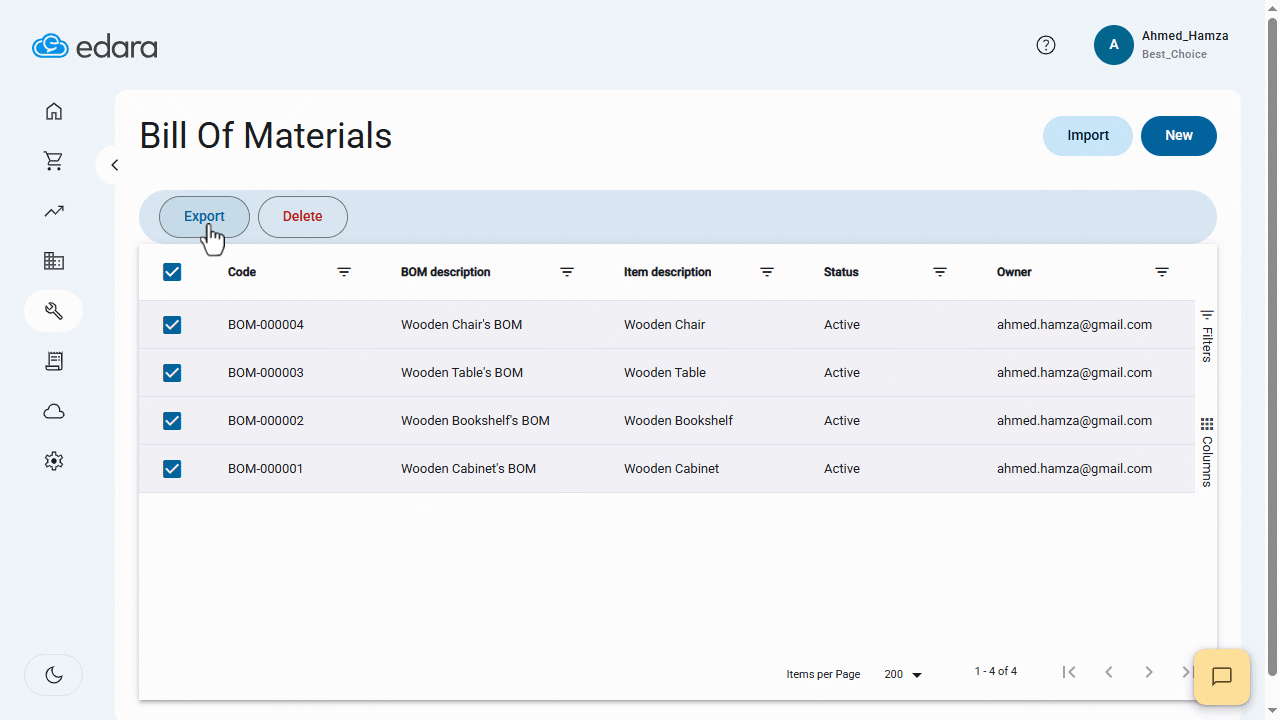Click the page vertical scrollbar

pos(1272,350)
